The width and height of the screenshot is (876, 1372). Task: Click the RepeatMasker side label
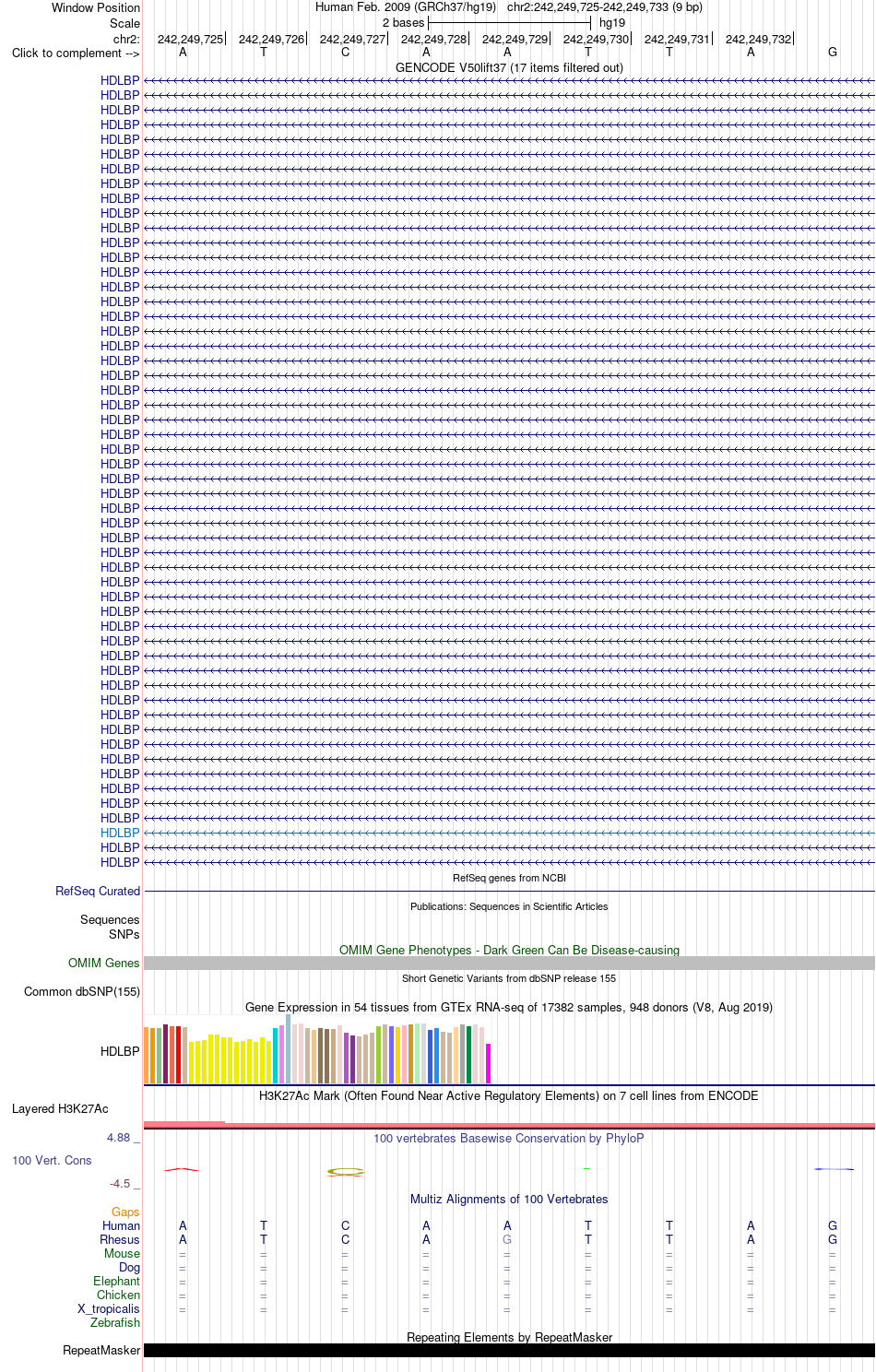tap(101, 1350)
